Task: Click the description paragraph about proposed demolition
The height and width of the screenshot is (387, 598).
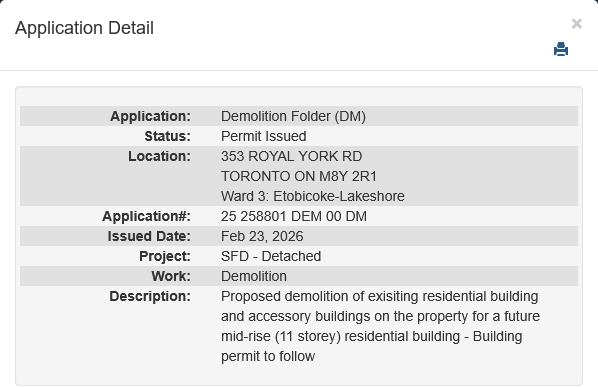Action: pos(380,326)
